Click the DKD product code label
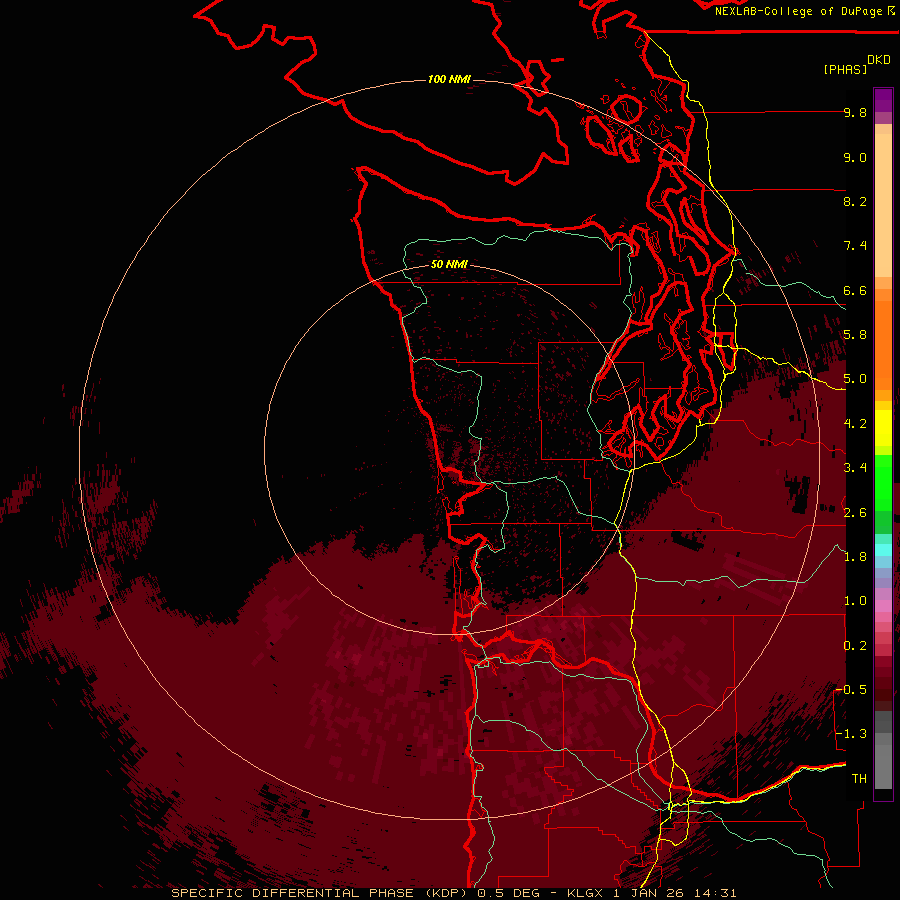Viewport: 900px width, 900px height. (x=879, y=60)
